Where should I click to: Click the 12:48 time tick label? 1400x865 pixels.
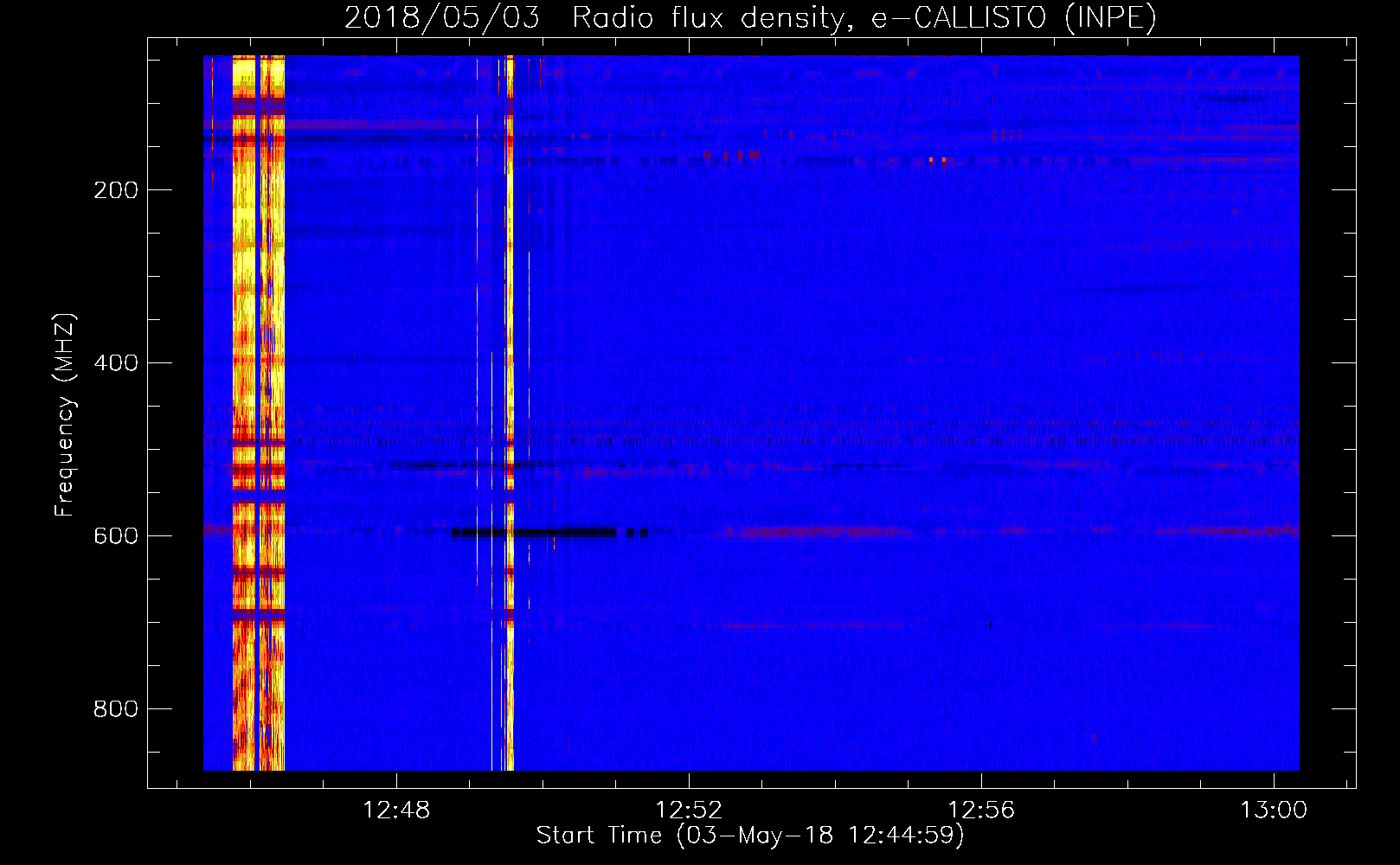point(396,811)
